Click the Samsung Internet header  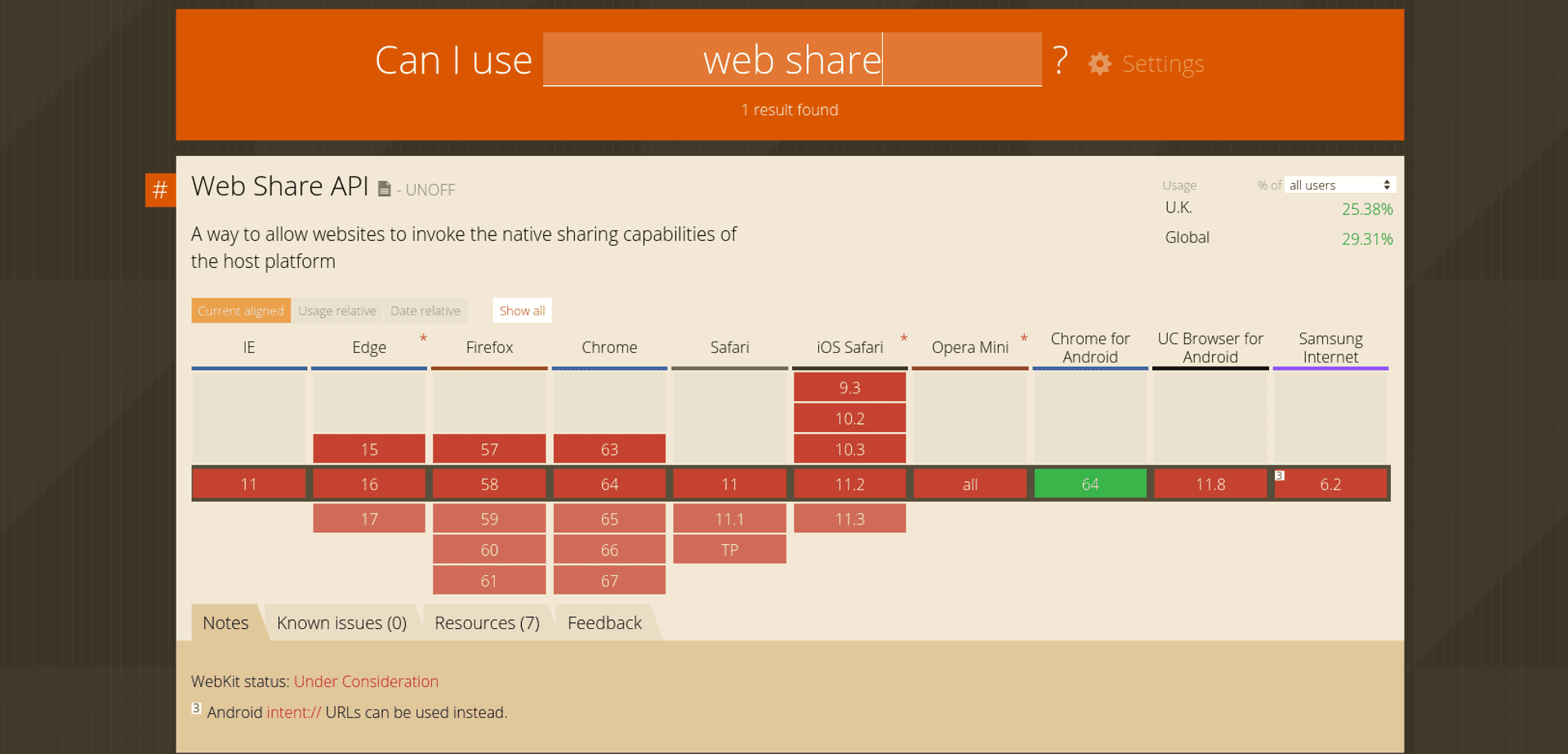(x=1330, y=347)
